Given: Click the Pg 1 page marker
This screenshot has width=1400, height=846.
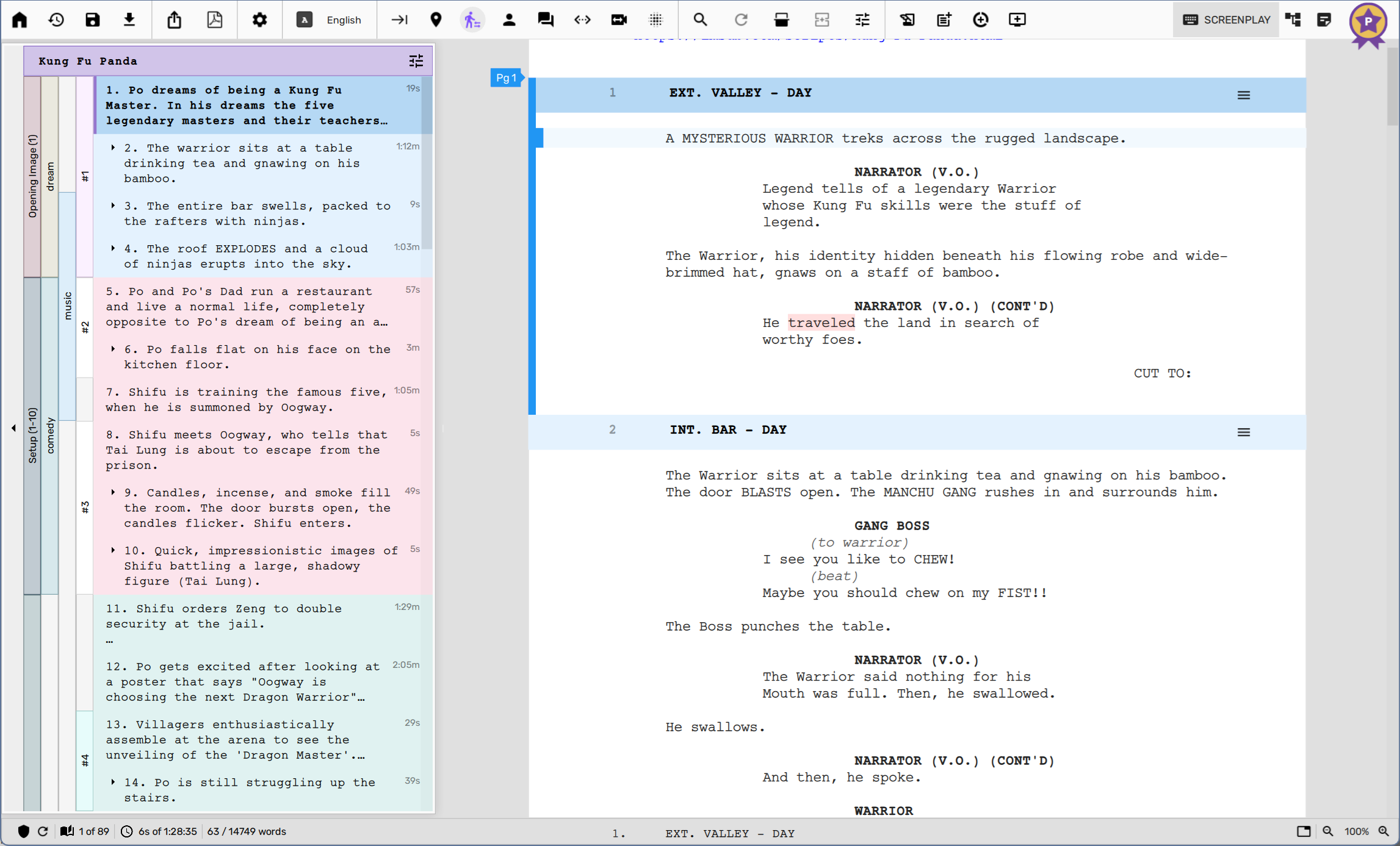Looking at the screenshot, I should coord(506,77).
